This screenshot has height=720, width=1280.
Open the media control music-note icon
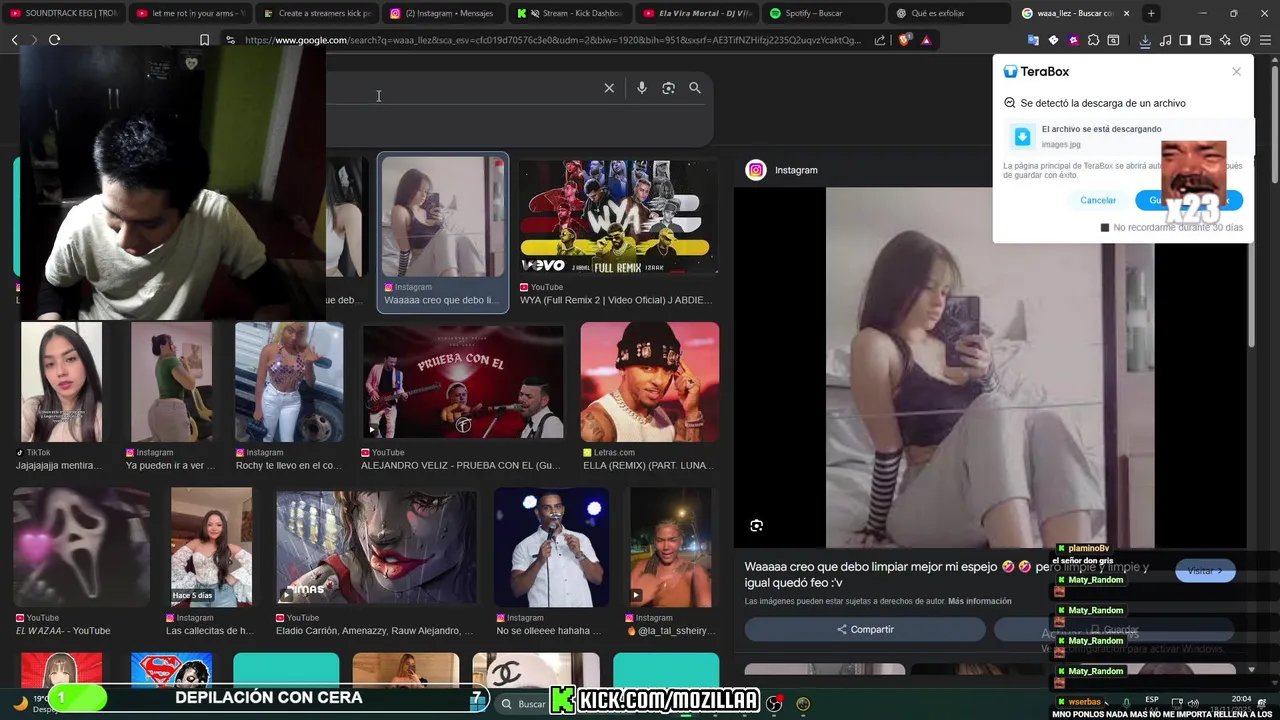[x=1165, y=40]
